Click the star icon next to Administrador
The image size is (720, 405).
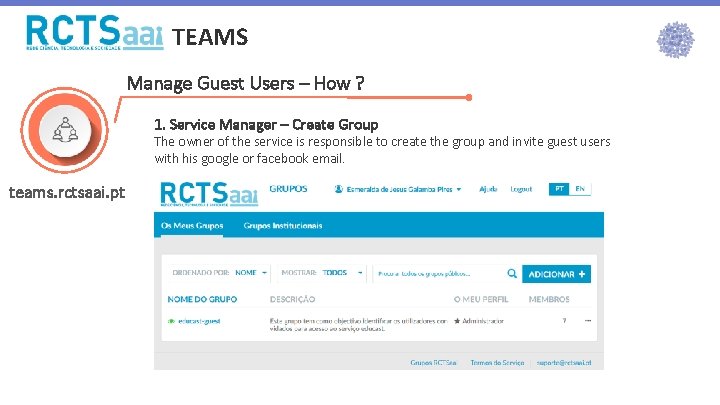[457, 321]
